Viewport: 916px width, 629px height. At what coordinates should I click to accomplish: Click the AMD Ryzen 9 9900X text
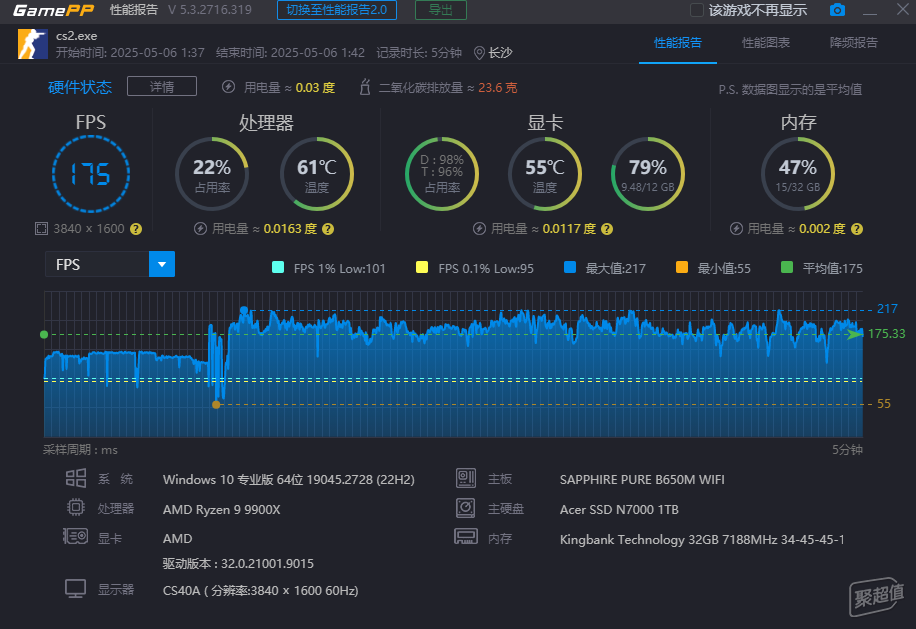(221, 509)
